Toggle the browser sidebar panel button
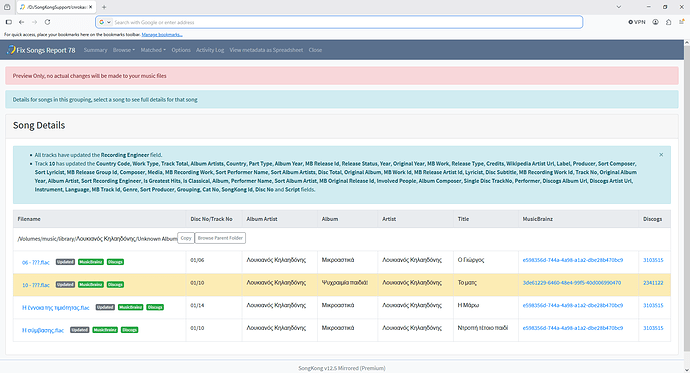Screen dimensions: 690x373 (x=8, y=22)
